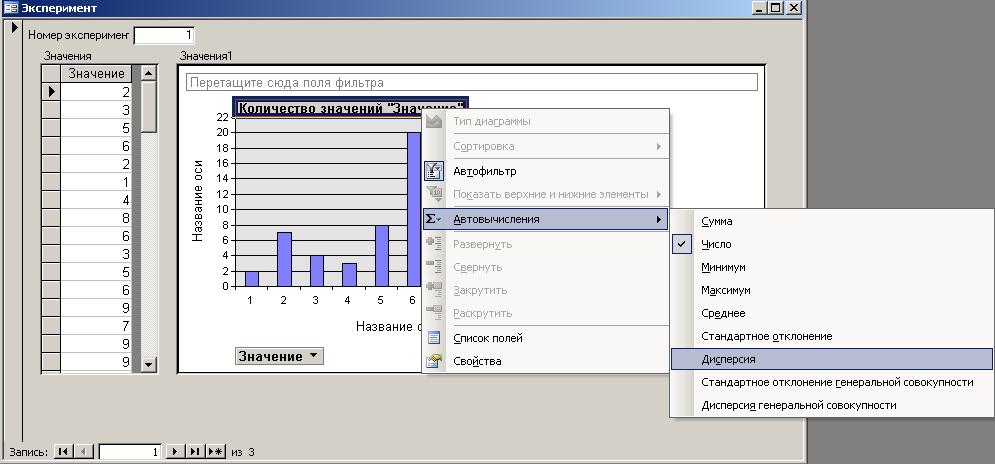Click the Chart Type icon in context menu

(433, 121)
